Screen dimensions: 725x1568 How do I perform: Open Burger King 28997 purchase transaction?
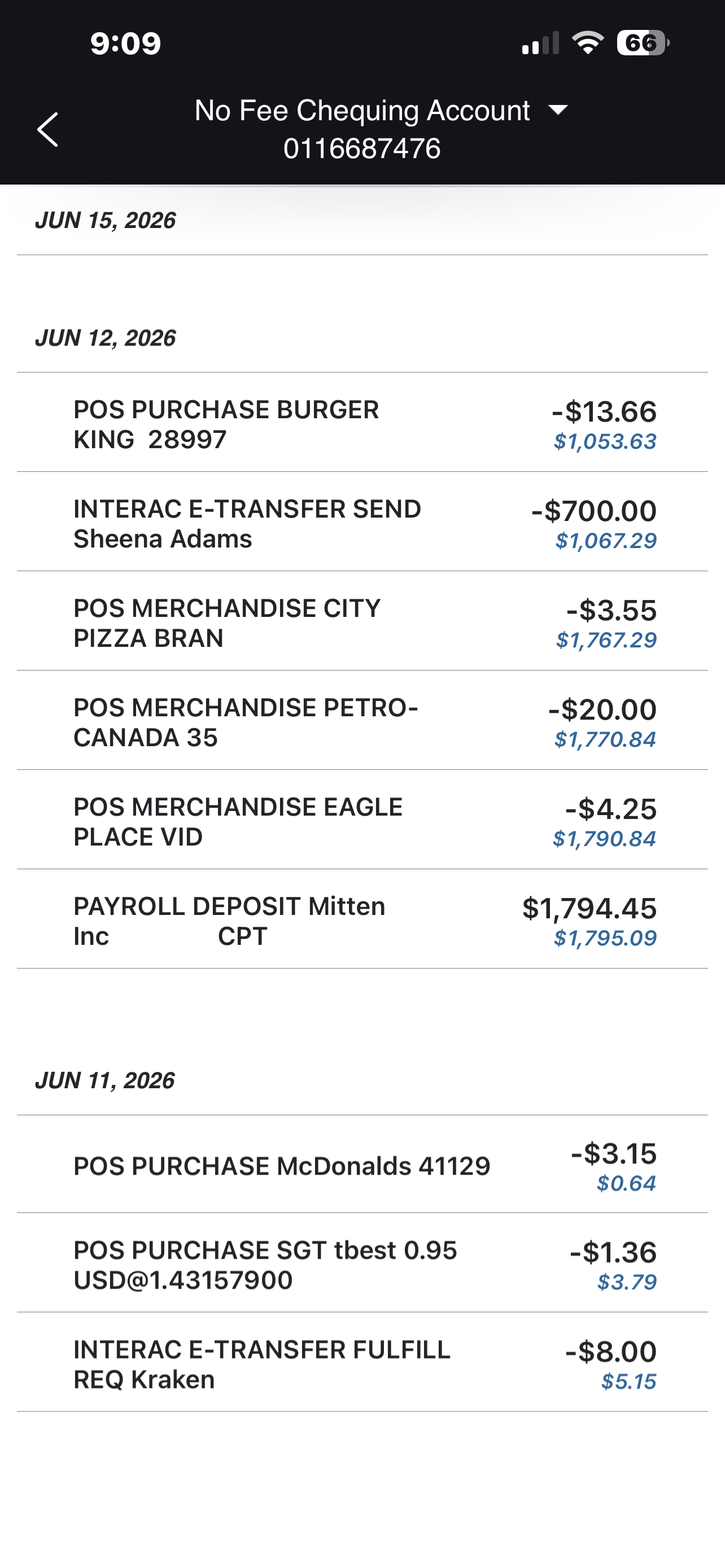click(362, 422)
